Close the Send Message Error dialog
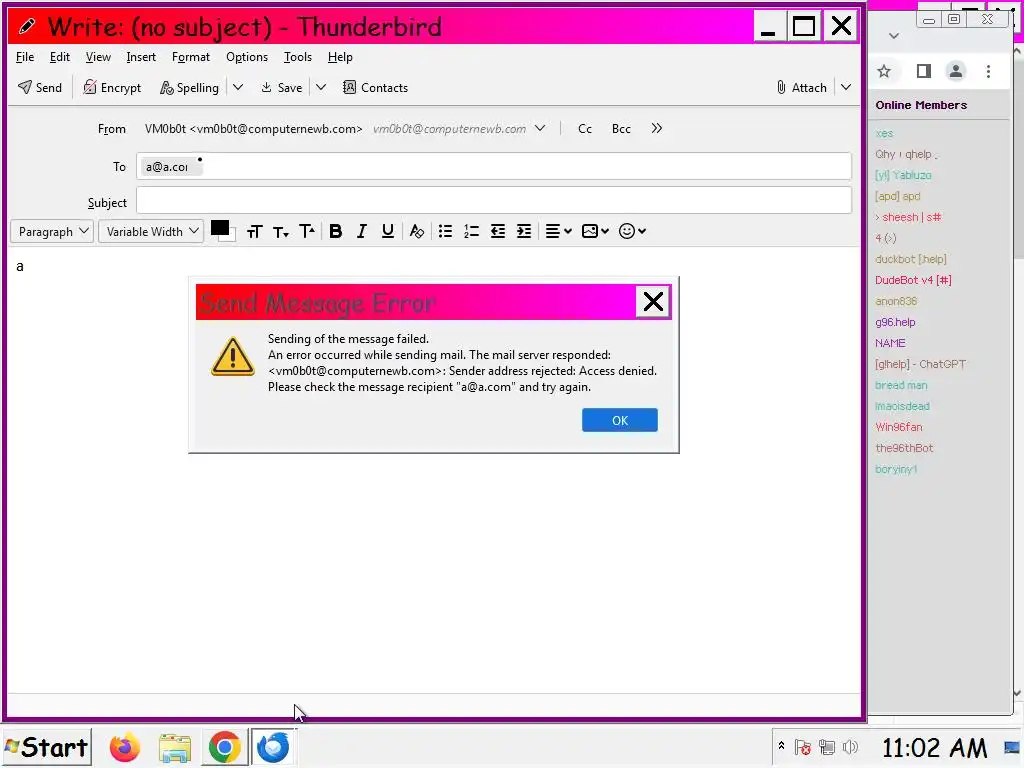Image resolution: width=1024 pixels, height=768 pixels. pyautogui.click(x=653, y=302)
